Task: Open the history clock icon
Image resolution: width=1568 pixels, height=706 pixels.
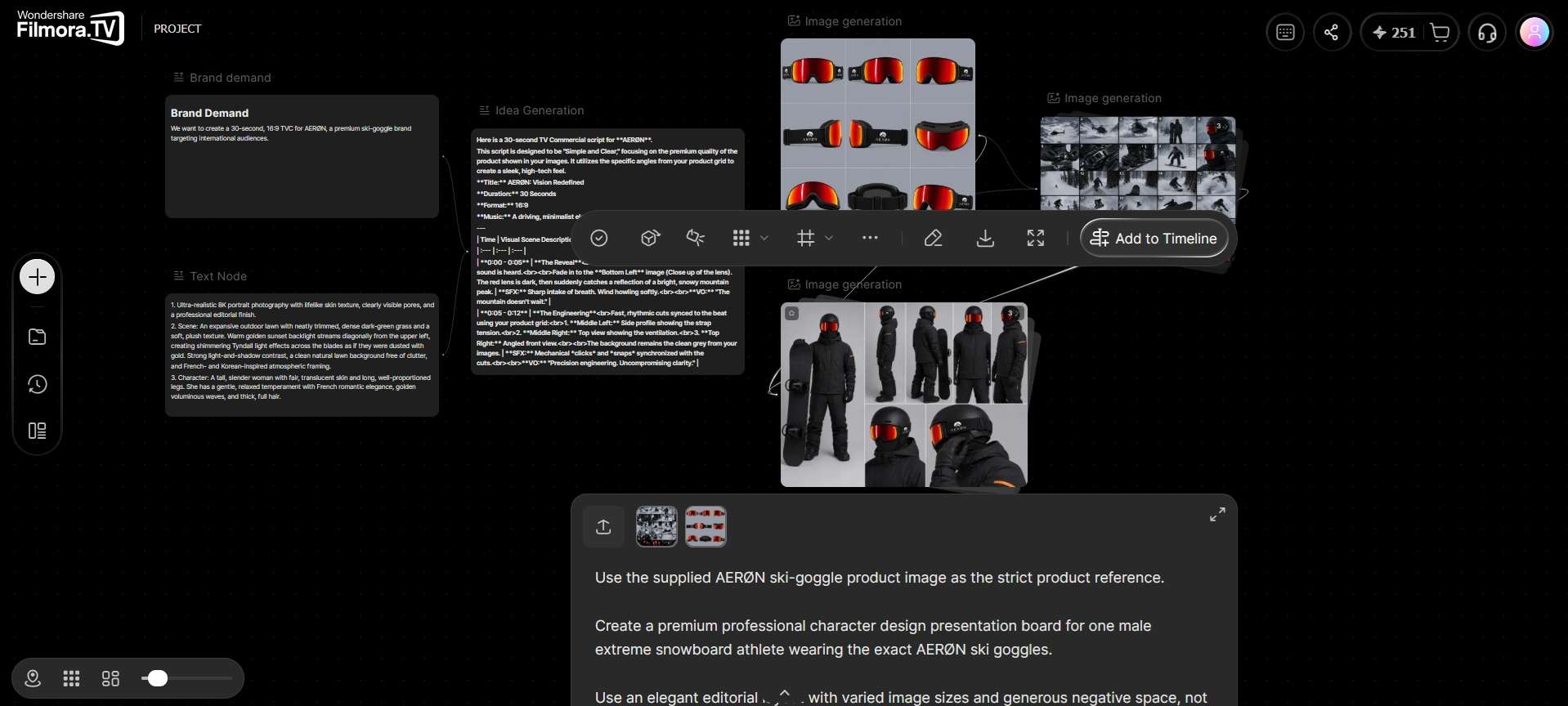Action: pos(38,384)
